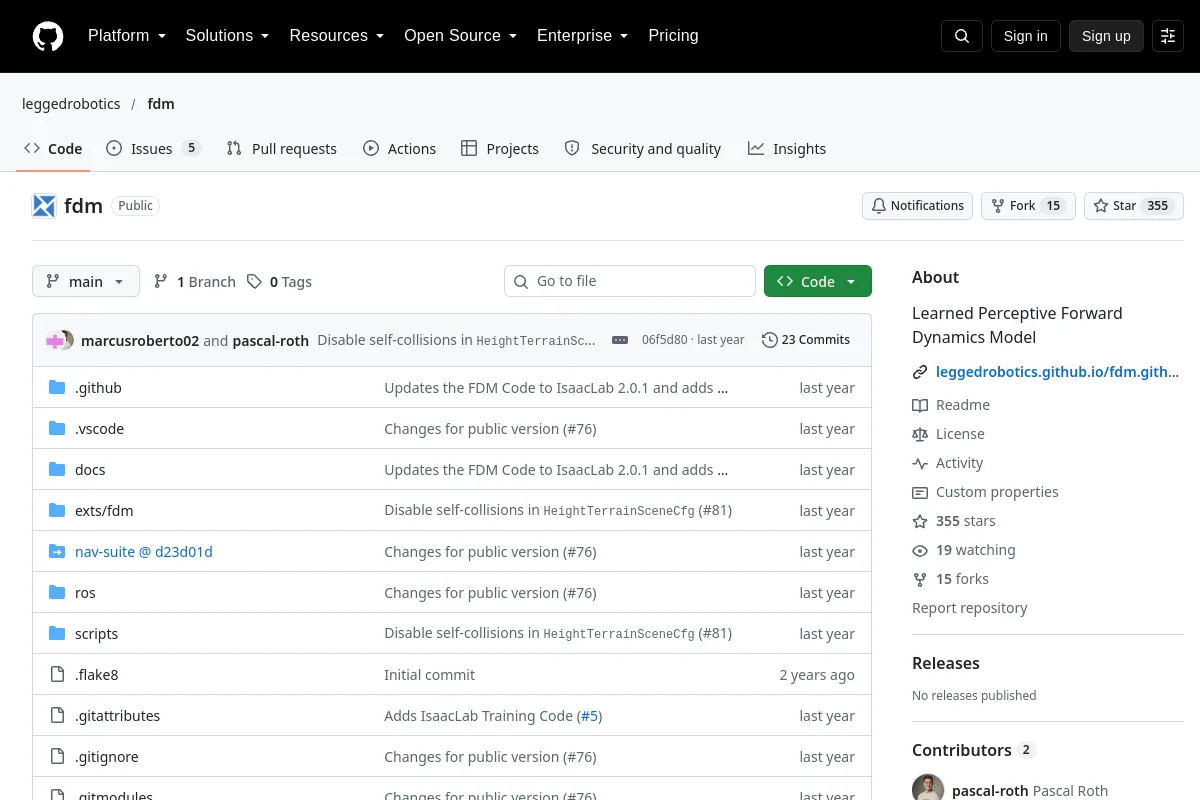Open the leggedrobotics organization link
Image resolution: width=1200 pixels, height=800 pixels.
click(71, 104)
